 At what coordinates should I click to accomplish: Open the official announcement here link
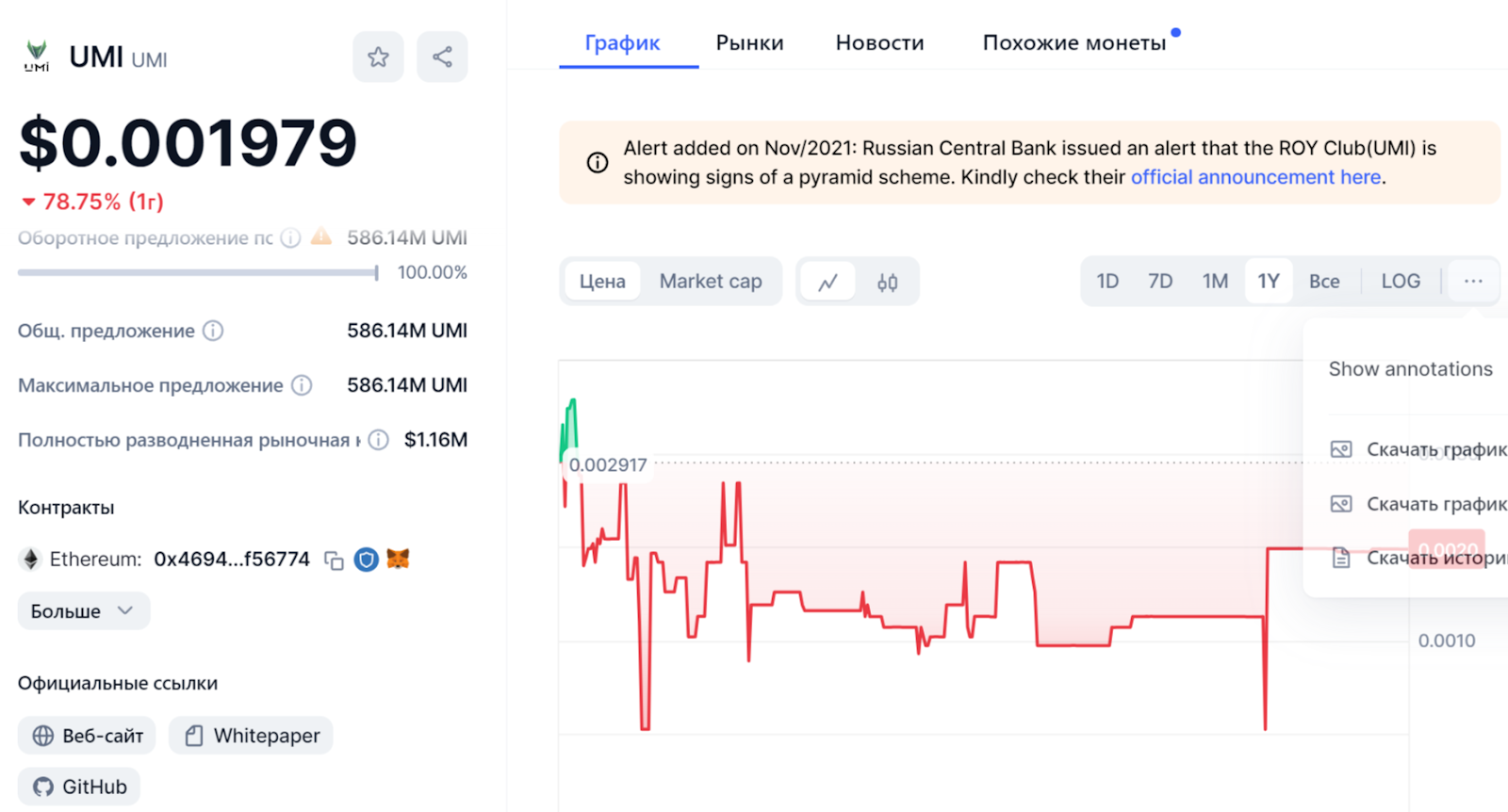[x=1255, y=177]
